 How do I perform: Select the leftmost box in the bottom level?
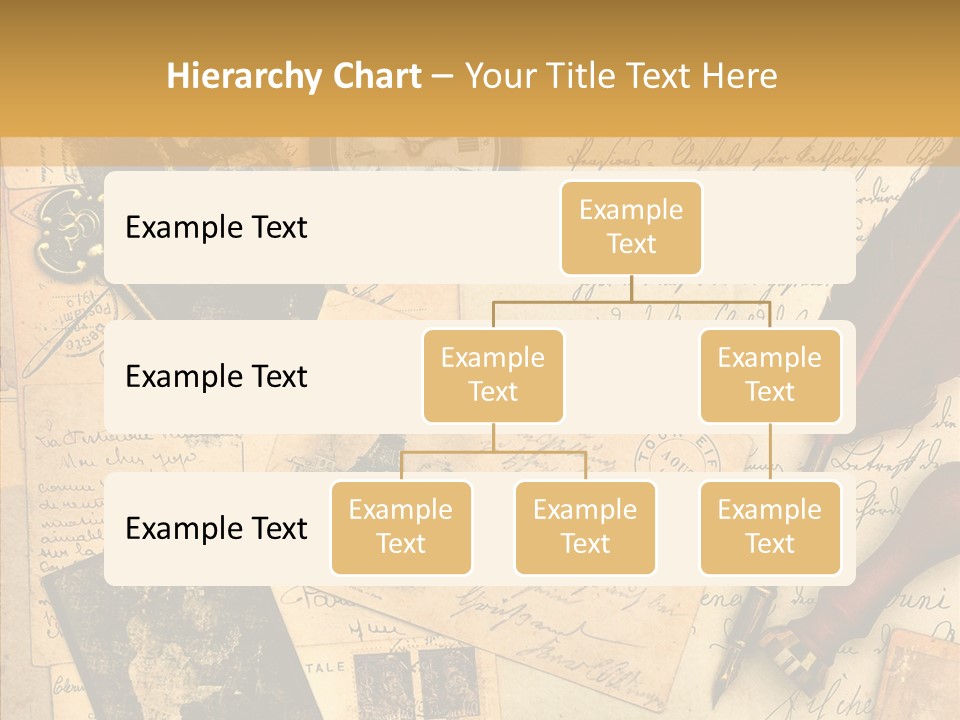tap(401, 527)
